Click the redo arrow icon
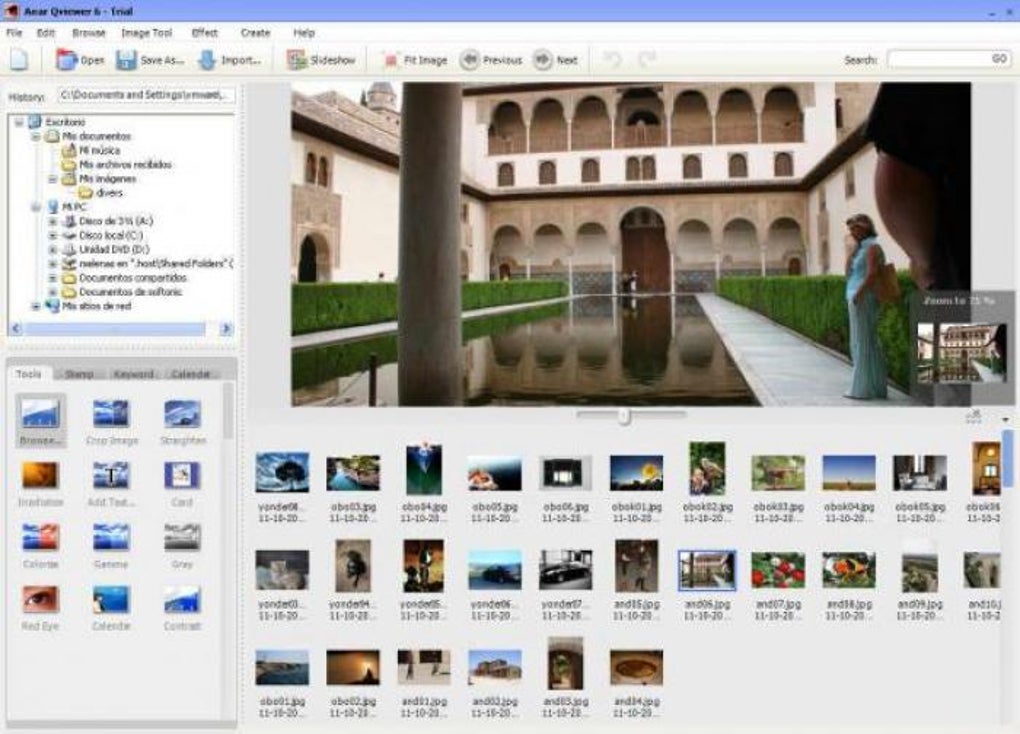The height and width of the screenshot is (734, 1020). point(647,59)
